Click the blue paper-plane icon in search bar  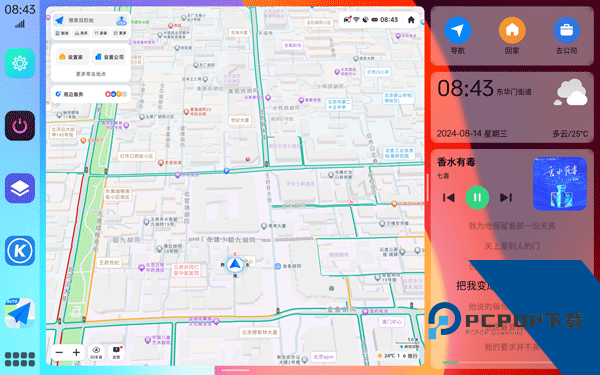coord(59,20)
